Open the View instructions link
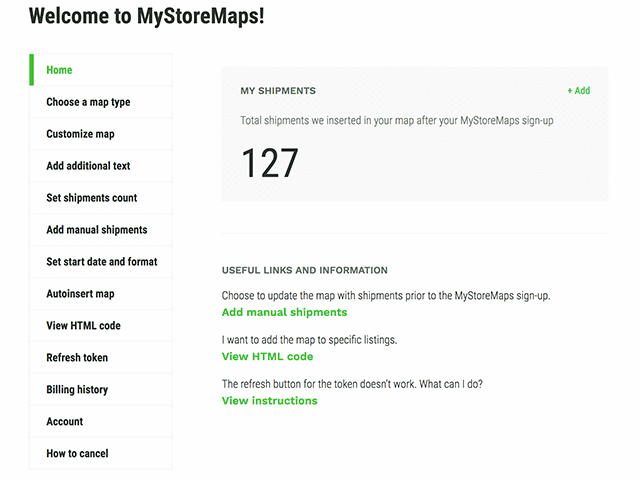This screenshot has height=480, width=640. [x=269, y=401]
